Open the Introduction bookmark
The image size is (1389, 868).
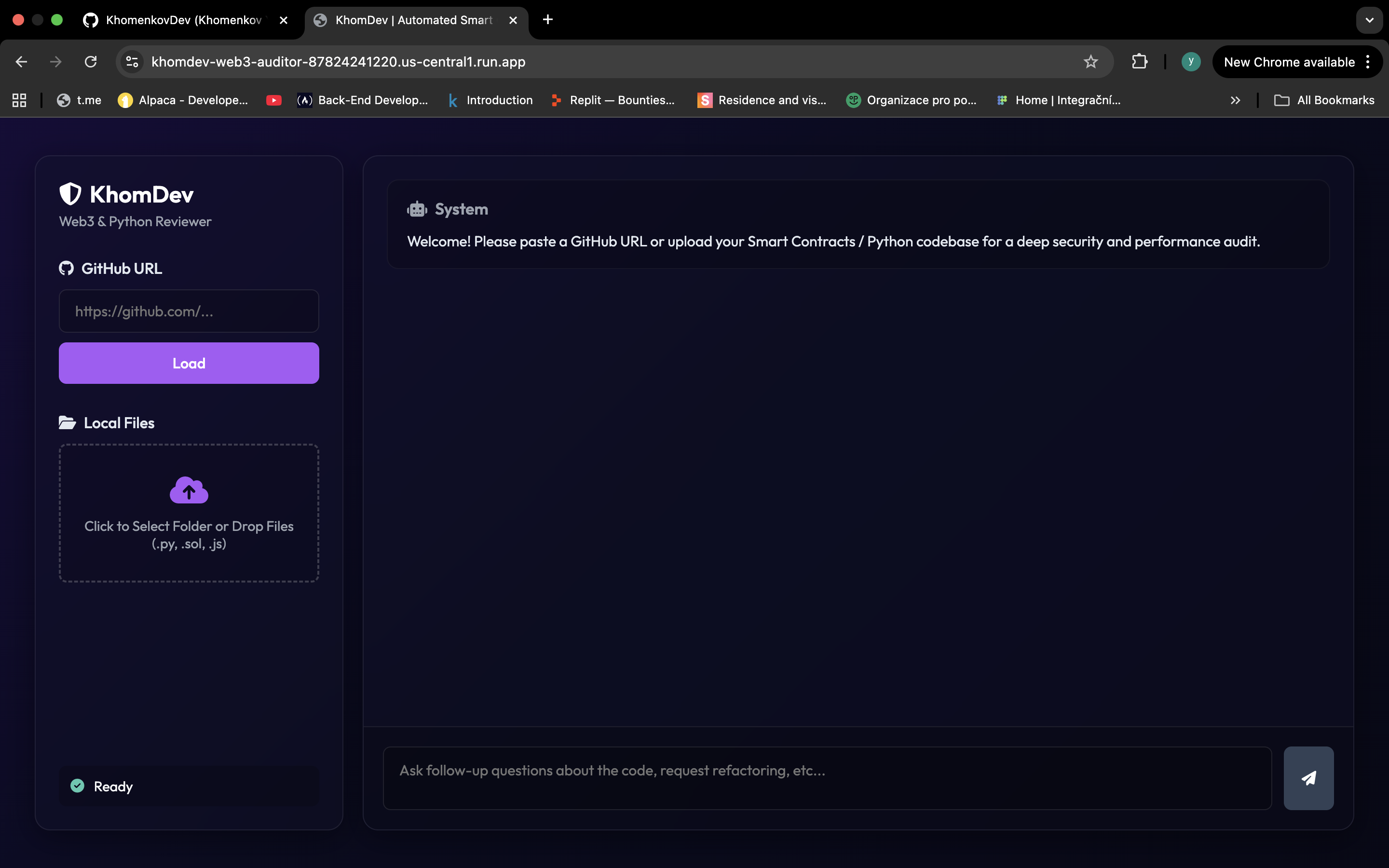pos(490,100)
